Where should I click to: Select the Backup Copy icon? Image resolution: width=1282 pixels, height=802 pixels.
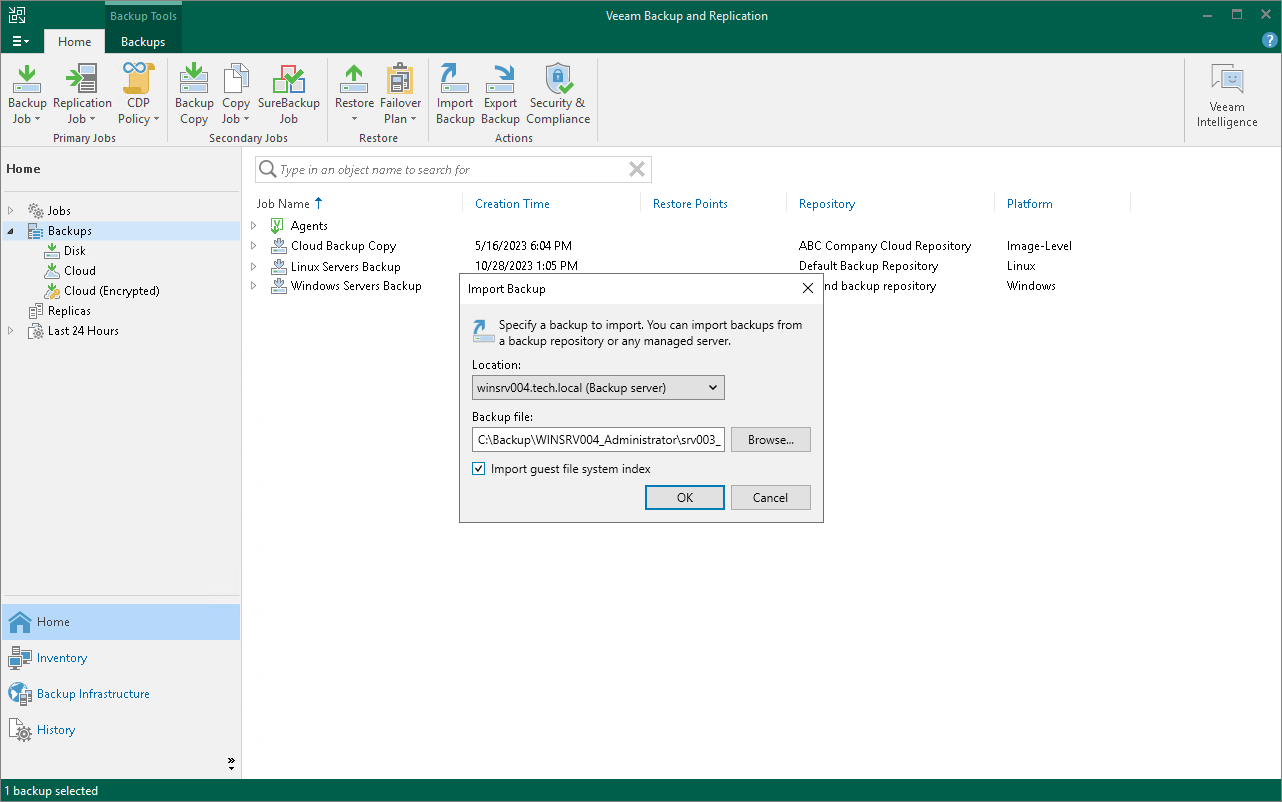[193, 90]
